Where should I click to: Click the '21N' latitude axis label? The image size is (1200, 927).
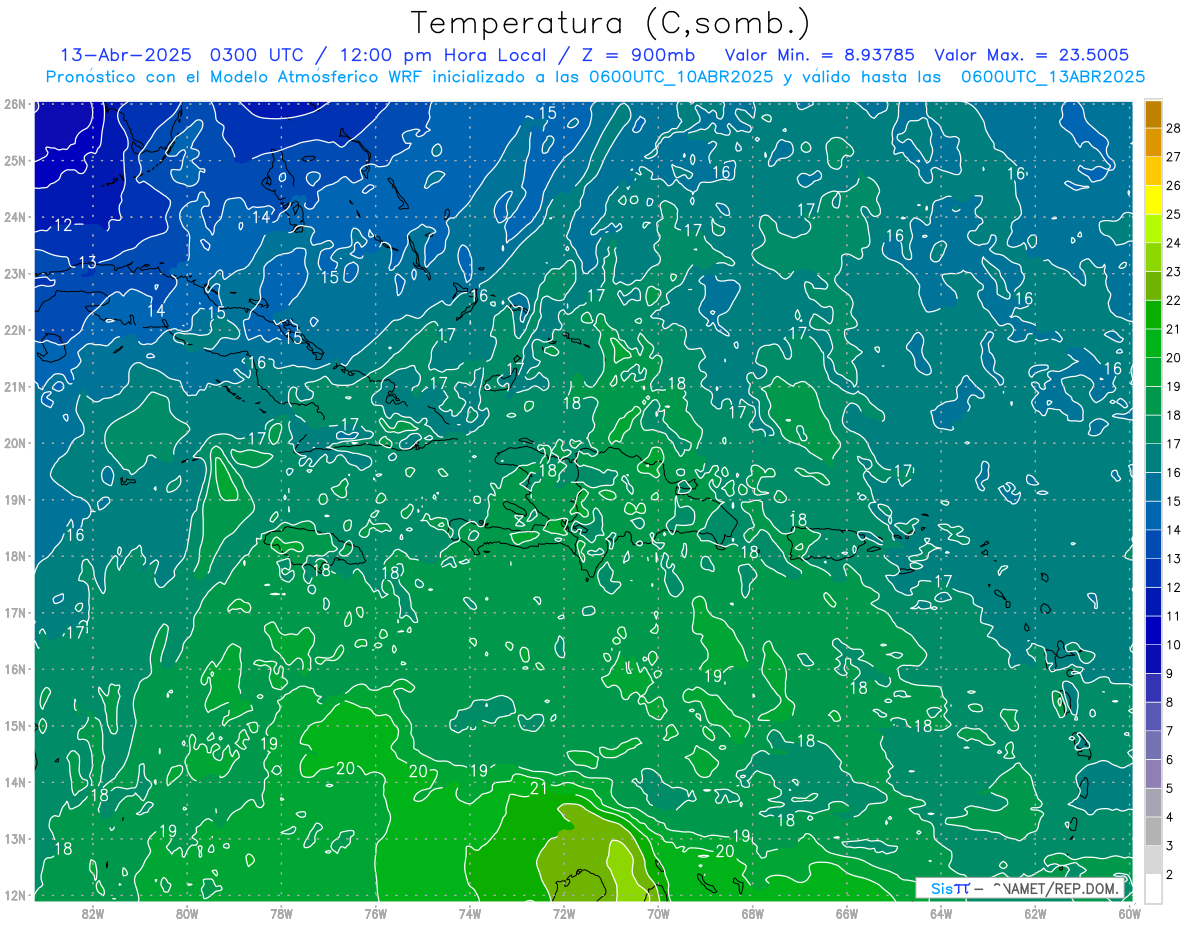[14, 386]
